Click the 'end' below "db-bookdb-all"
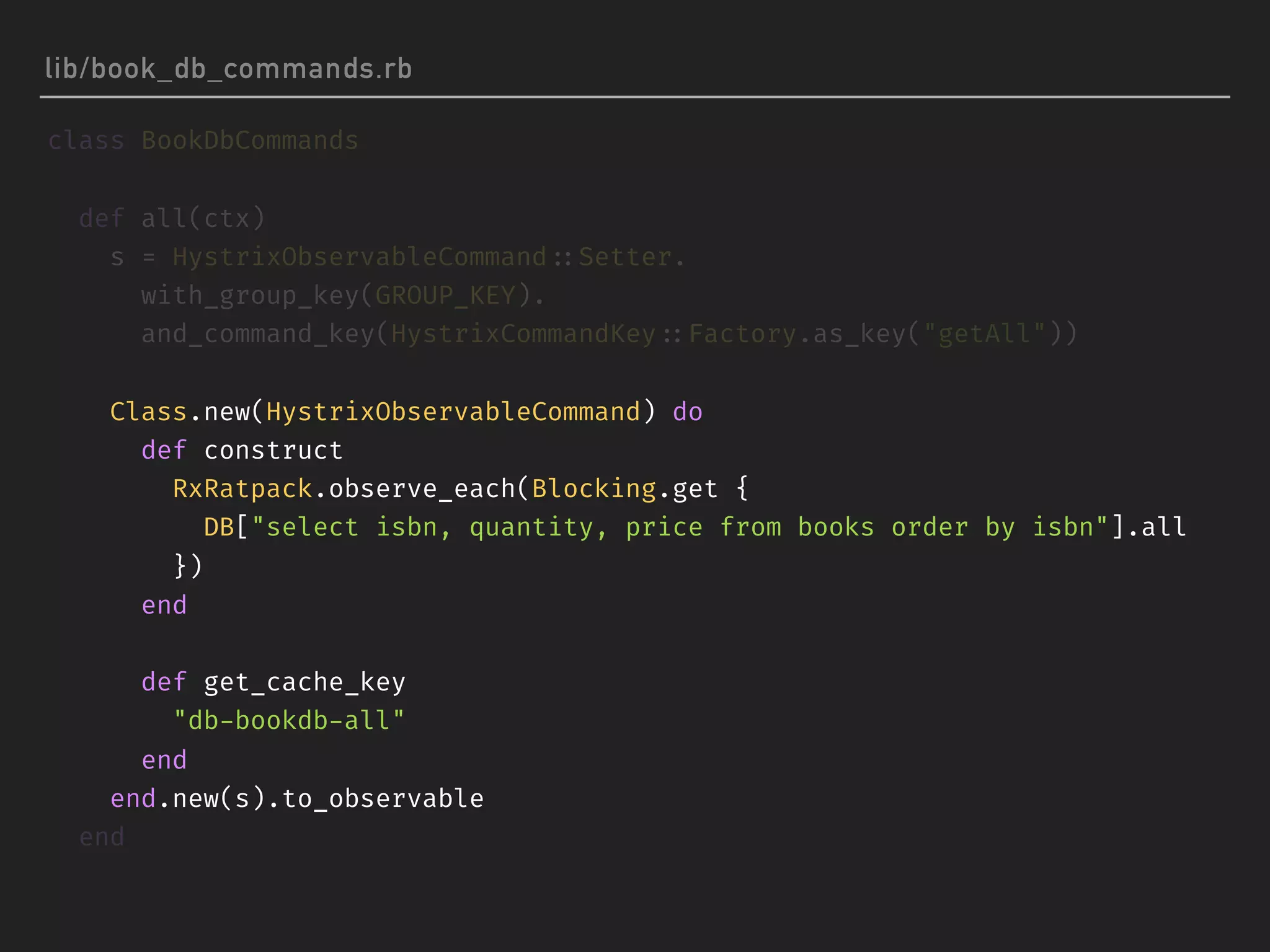Viewport: 1270px width, 952px height. click(164, 760)
